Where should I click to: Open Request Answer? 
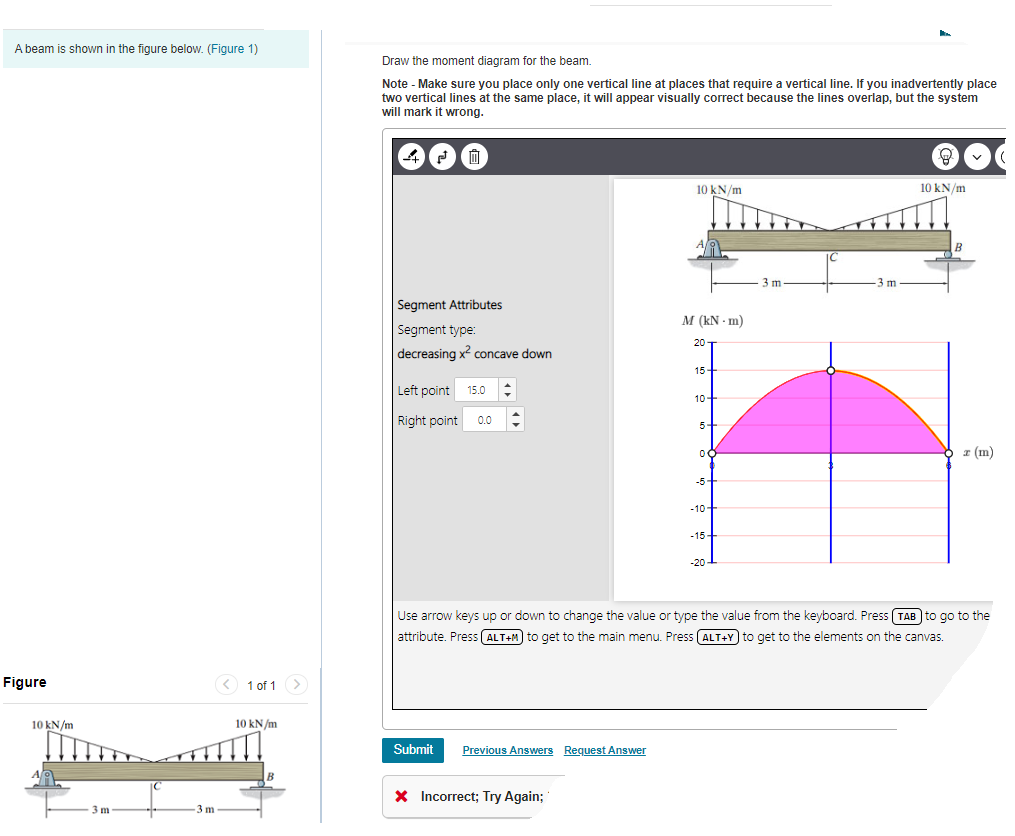click(604, 750)
